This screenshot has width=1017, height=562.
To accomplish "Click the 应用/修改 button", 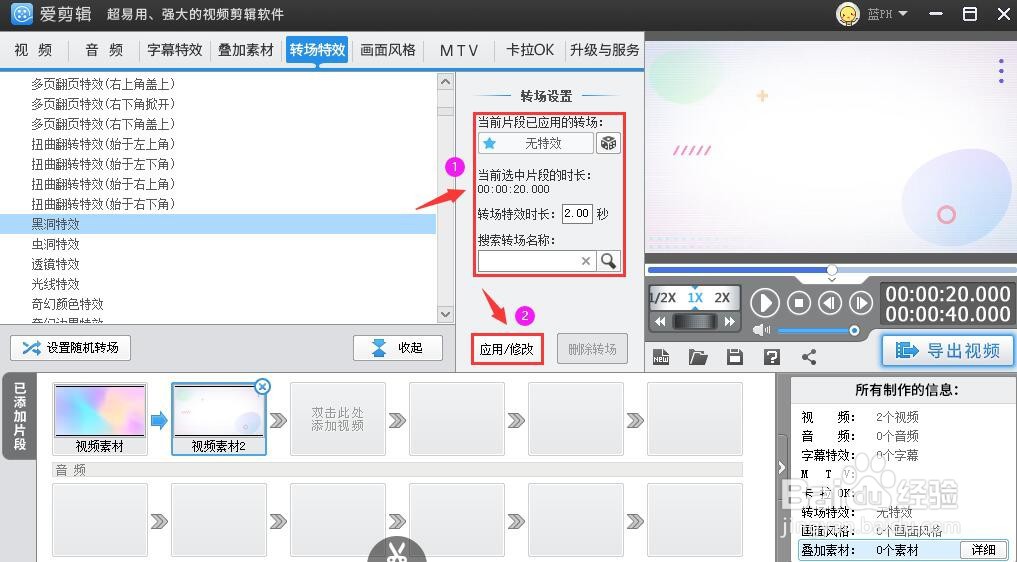I will (507, 349).
